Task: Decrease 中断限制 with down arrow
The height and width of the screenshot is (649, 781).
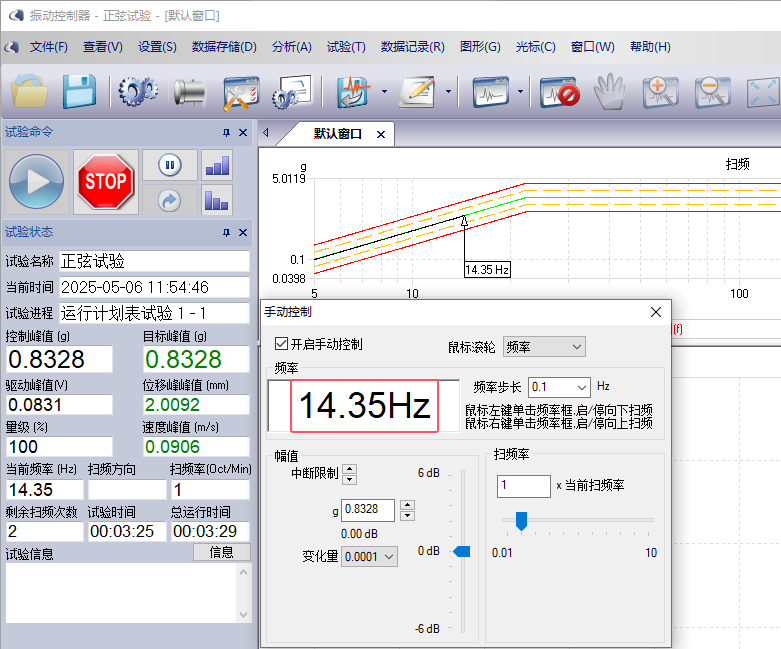Action: (350, 479)
